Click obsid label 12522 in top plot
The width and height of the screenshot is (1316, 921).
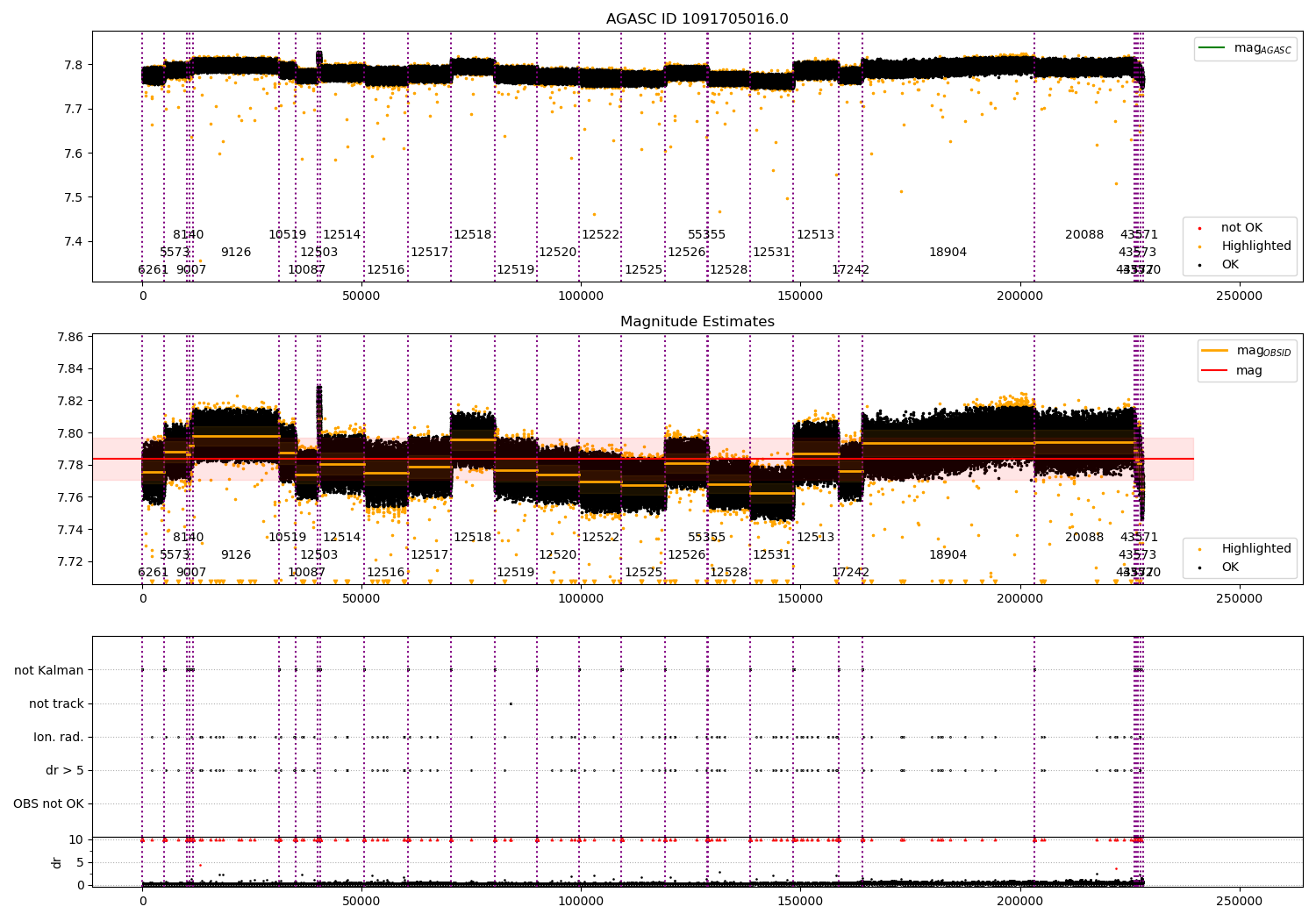pyautogui.click(x=601, y=235)
